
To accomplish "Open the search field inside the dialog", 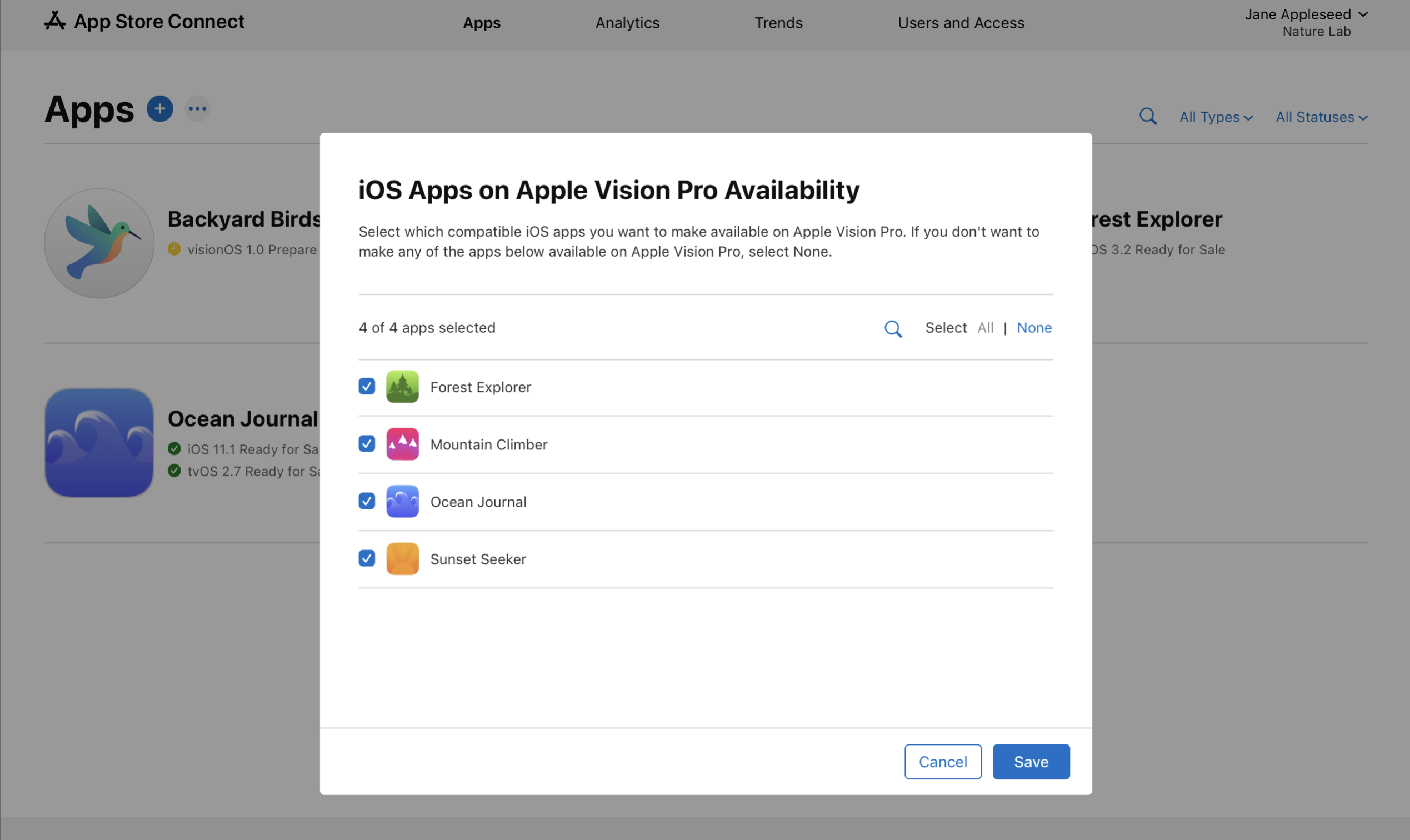I will tap(893, 328).
